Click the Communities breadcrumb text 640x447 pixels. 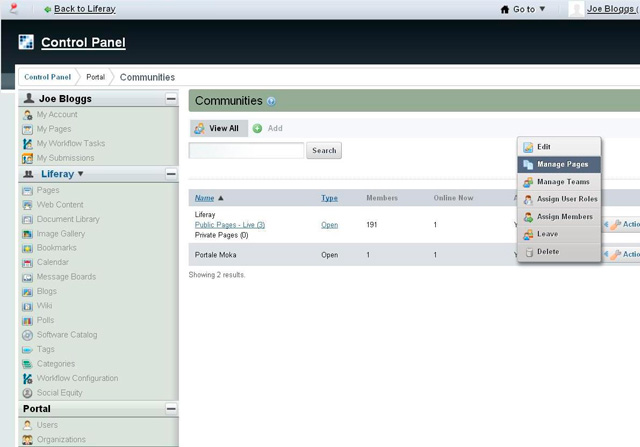[147, 77]
